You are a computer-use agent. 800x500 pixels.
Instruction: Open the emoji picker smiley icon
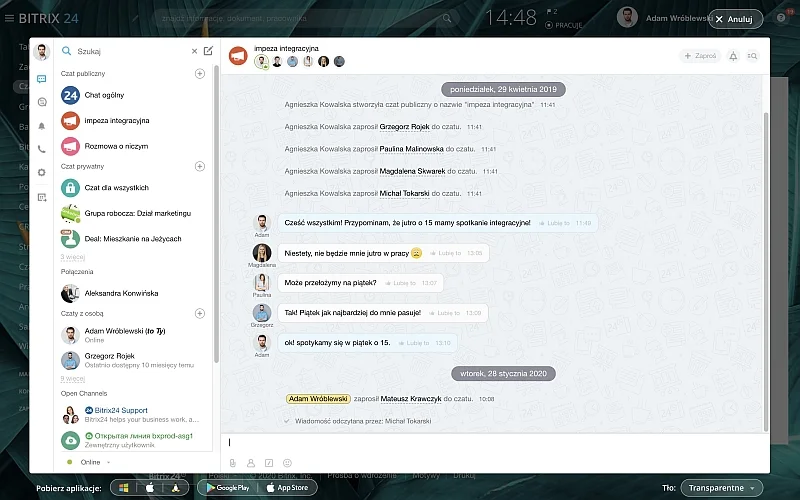pyautogui.click(x=287, y=463)
